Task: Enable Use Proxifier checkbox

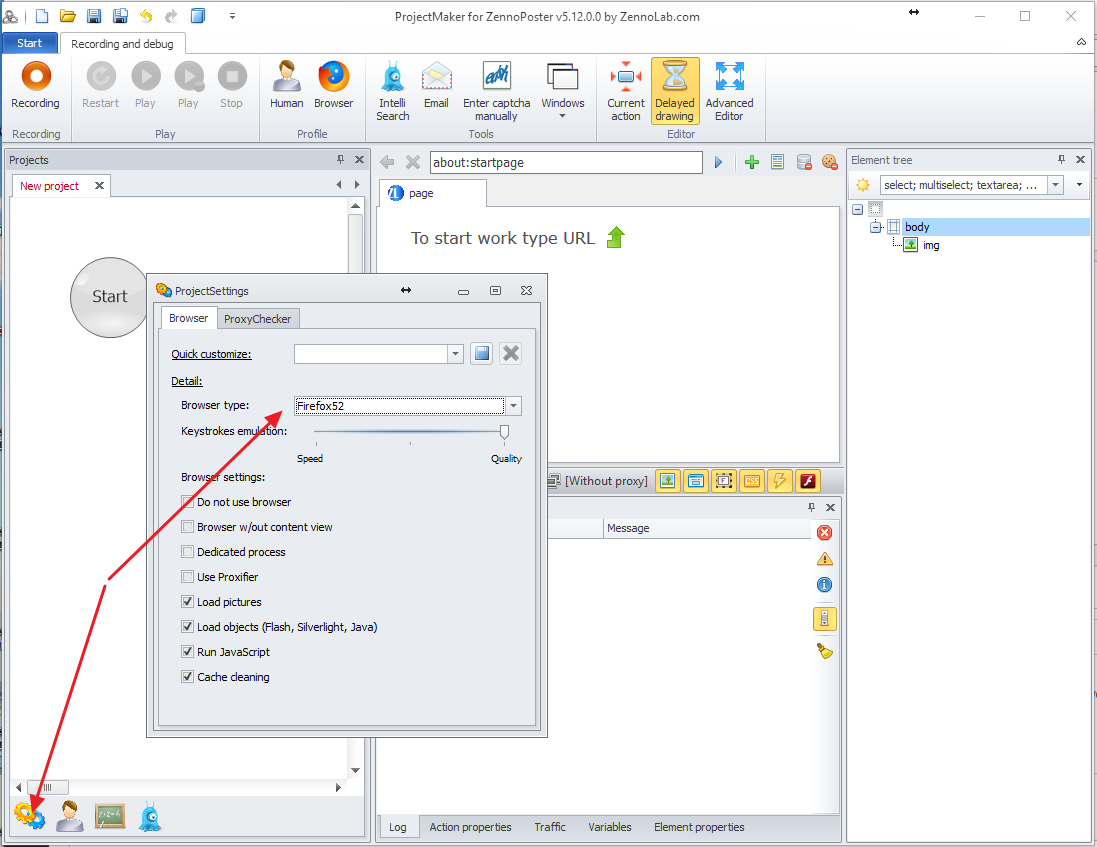Action: [187, 577]
